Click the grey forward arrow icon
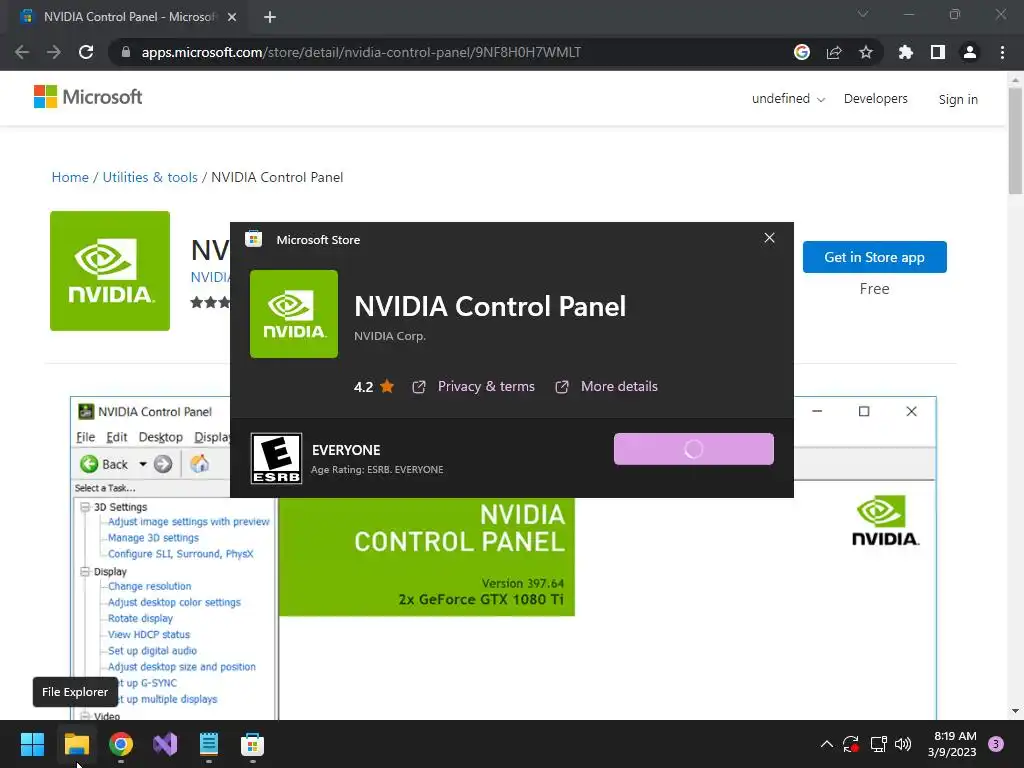Image resolution: width=1024 pixels, height=768 pixels. (x=163, y=464)
